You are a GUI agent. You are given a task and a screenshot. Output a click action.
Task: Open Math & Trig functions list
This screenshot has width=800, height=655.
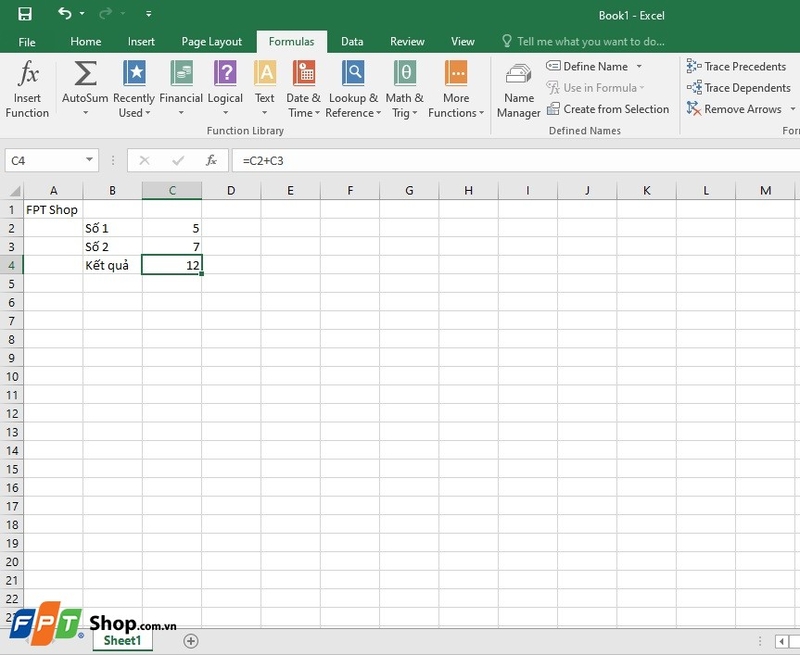[405, 89]
